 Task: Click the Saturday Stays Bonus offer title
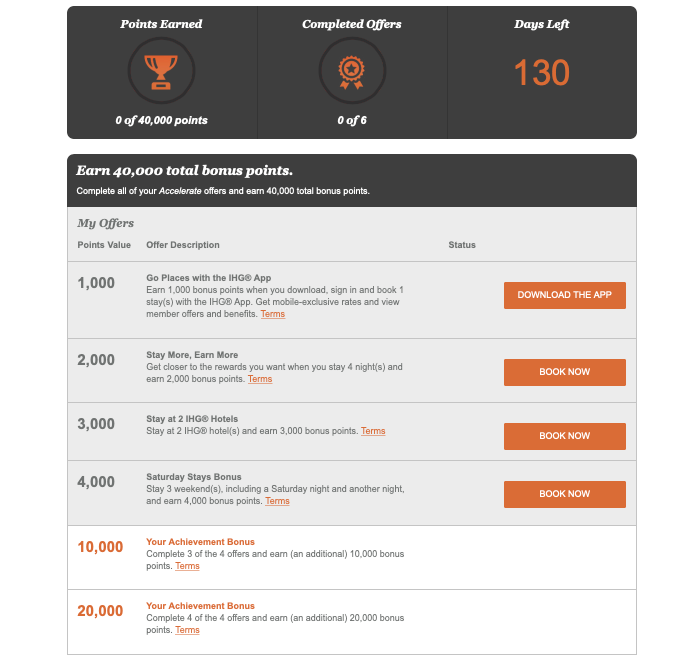pyautogui.click(x=193, y=477)
